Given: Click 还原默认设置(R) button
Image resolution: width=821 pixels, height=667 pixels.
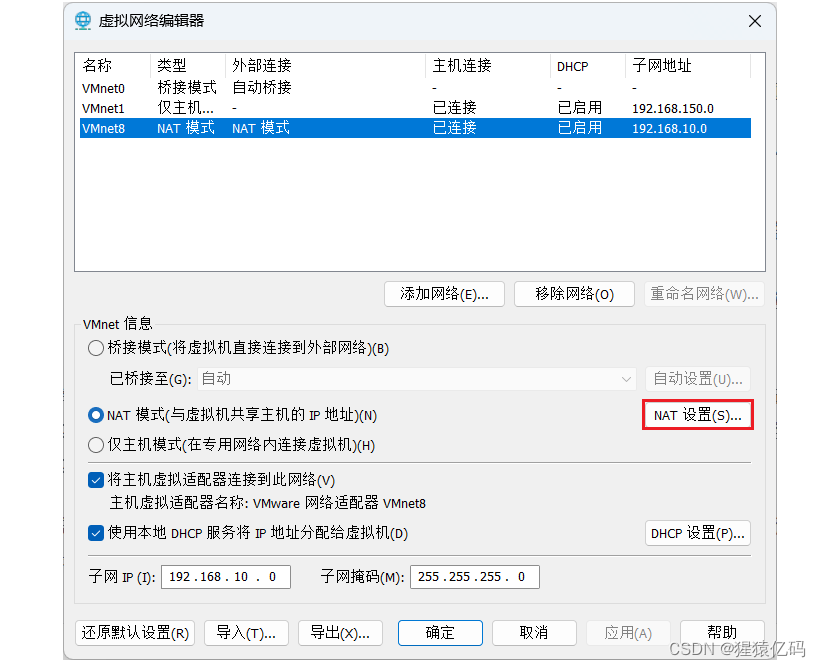Looking at the screenshot, I should coord(135,633).
